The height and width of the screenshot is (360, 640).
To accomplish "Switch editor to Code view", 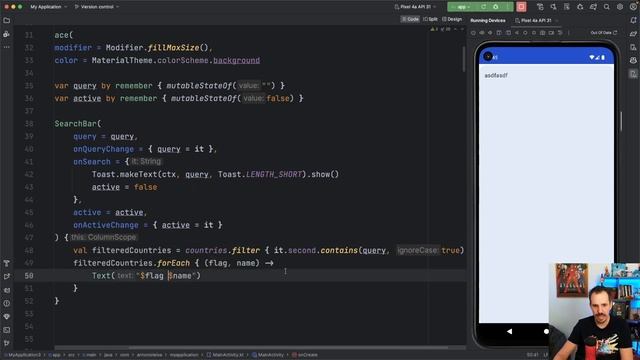I will click(x=410, y=19).
